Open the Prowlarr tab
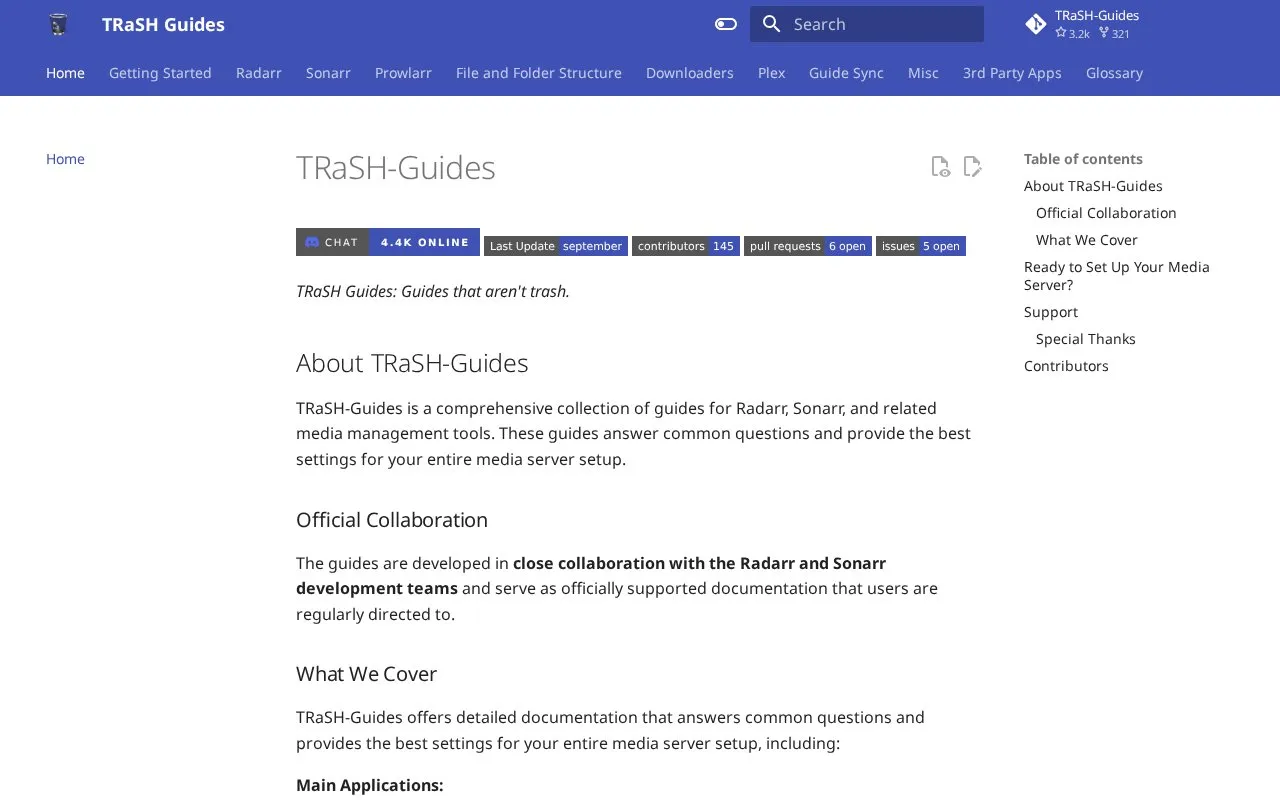Viewport: 1280px width, 800px height. click(x=403, y=73)
